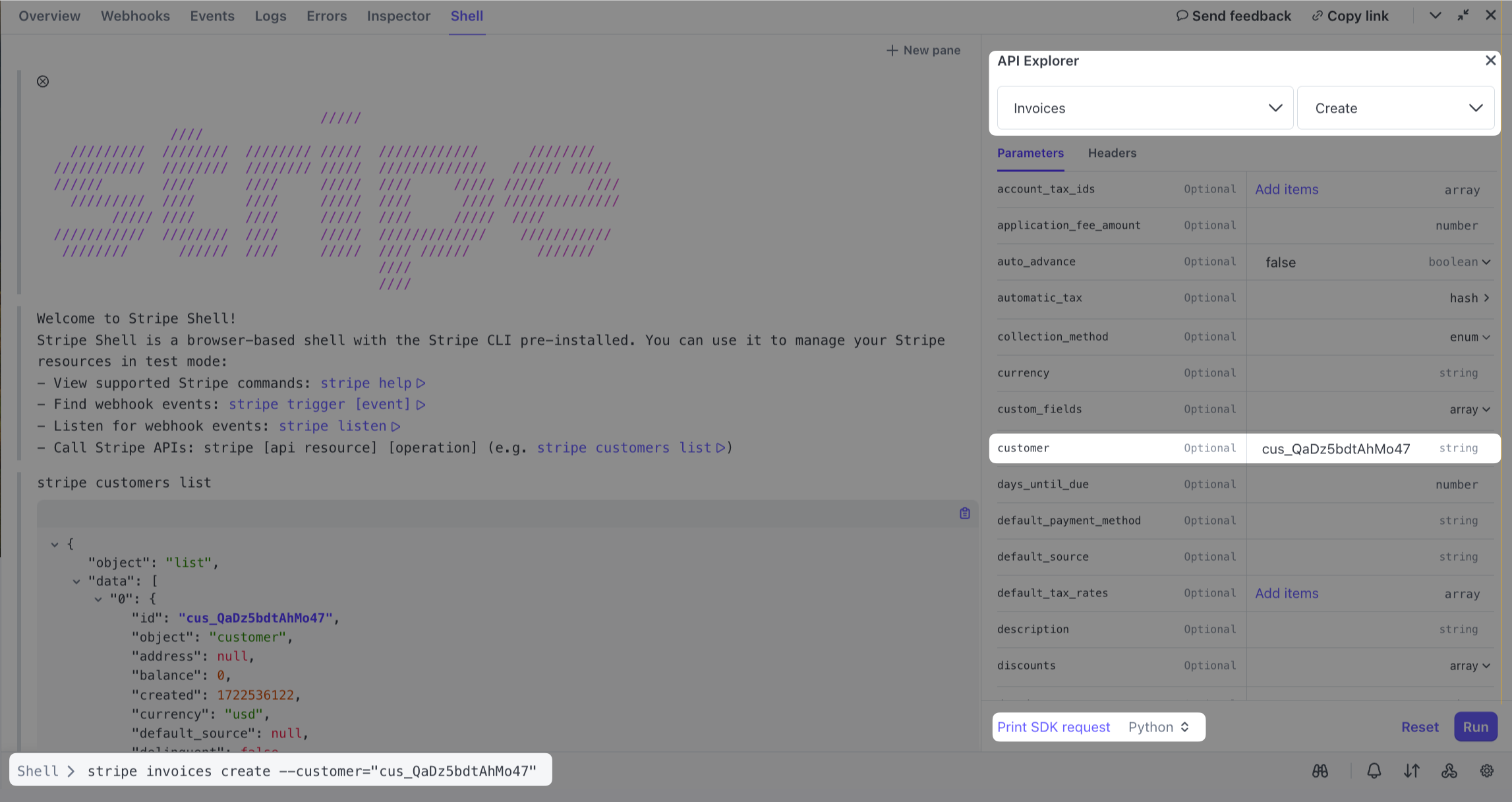This screenshot has height=802, width=1512.
Task: Open the webhooks icon beside settings gear
Action: point(1449,770)
